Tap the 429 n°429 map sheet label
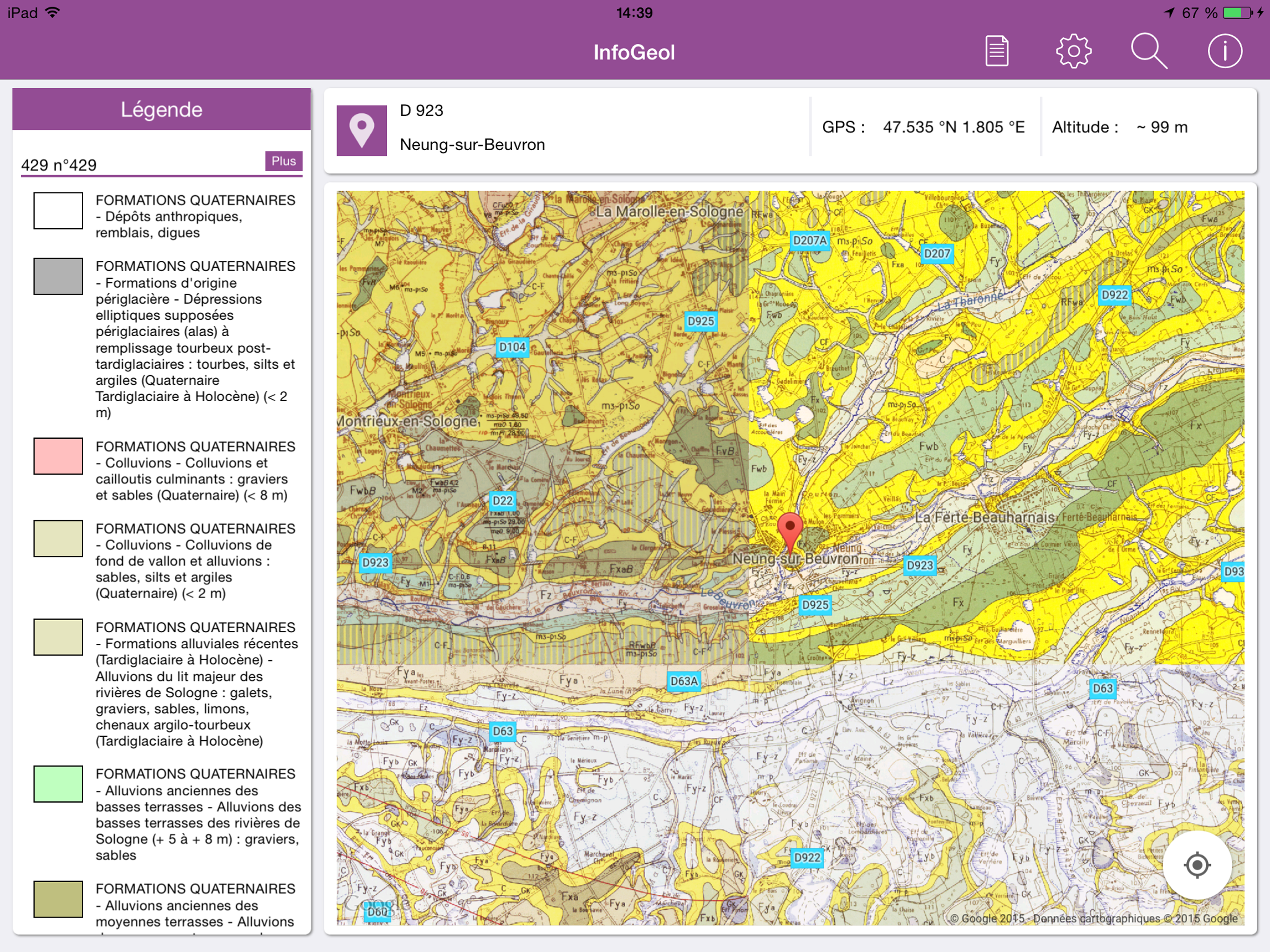 pyautogui.click(x=59, y=165)
